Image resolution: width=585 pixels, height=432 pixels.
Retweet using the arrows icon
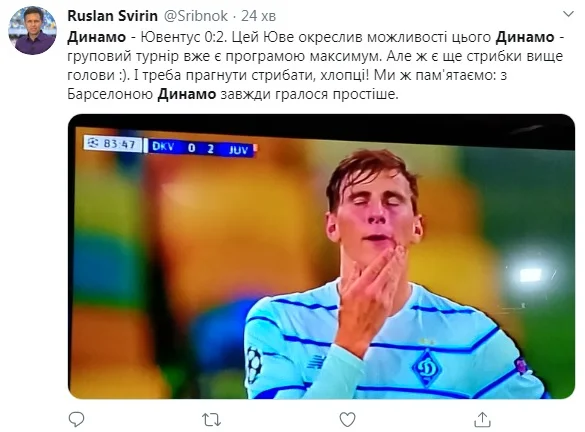(212, 420)
